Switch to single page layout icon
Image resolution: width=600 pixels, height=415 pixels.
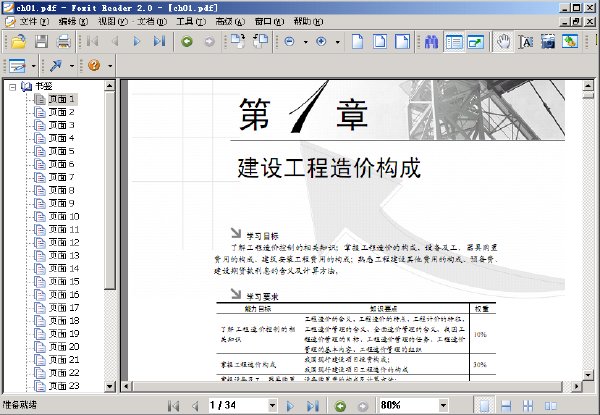click(x=484, y=405)
